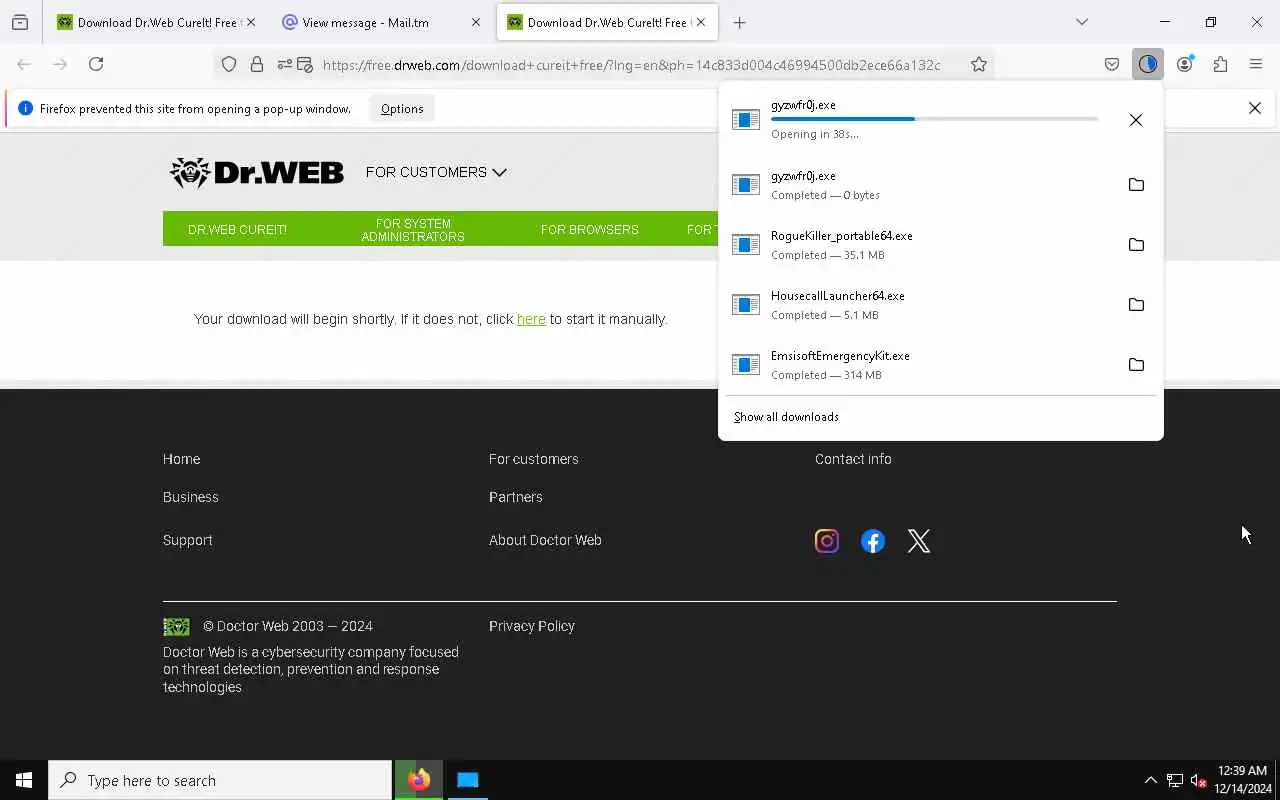This screenshot has width=1280, height=800.
Task: Expand the FOR CUSTOMERS dropdown
Action: pos(436,172)
